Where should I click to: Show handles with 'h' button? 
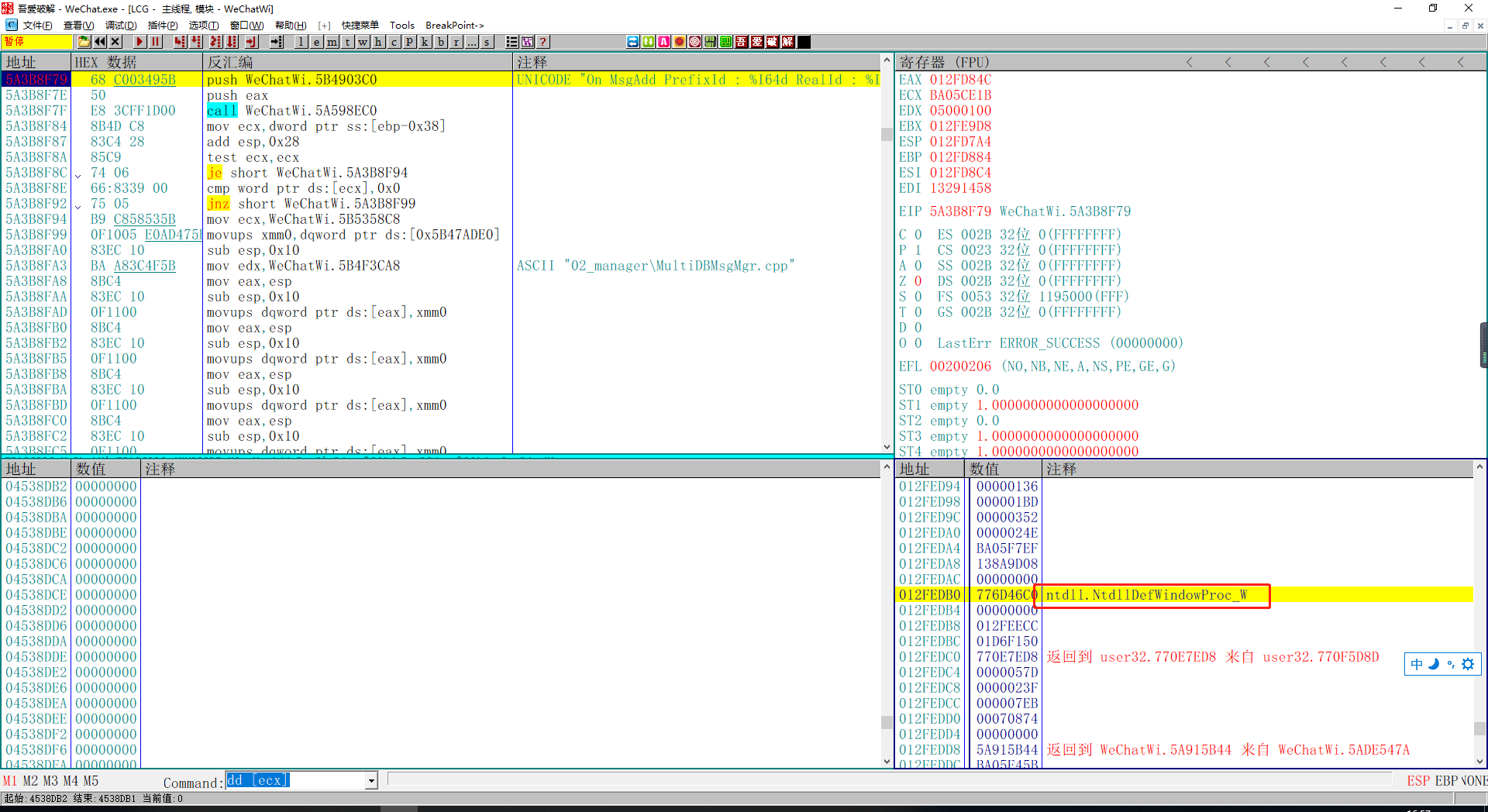378,42
